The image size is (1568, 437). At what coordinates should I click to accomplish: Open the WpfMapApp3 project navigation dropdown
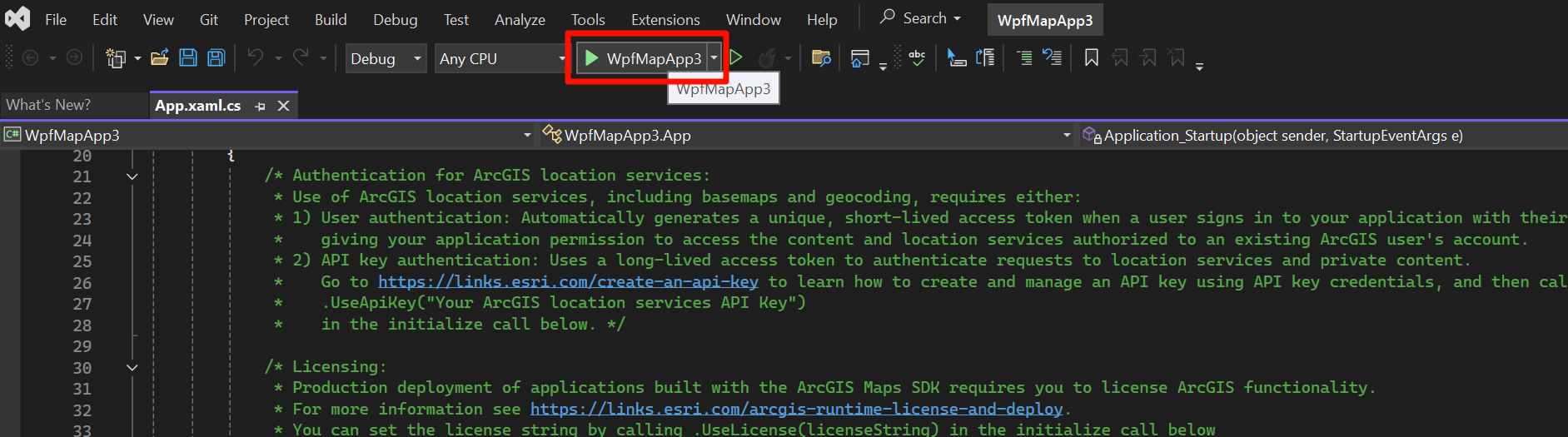(x=268, y=135)
